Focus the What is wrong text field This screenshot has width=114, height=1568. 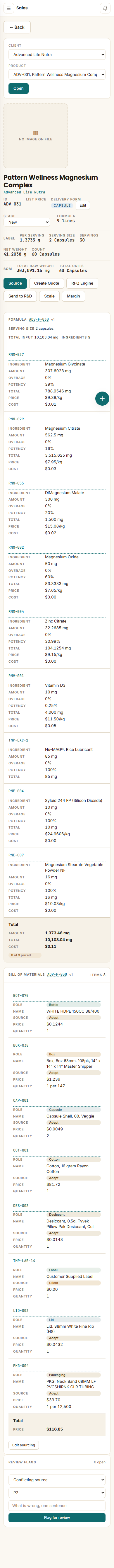57,1505
